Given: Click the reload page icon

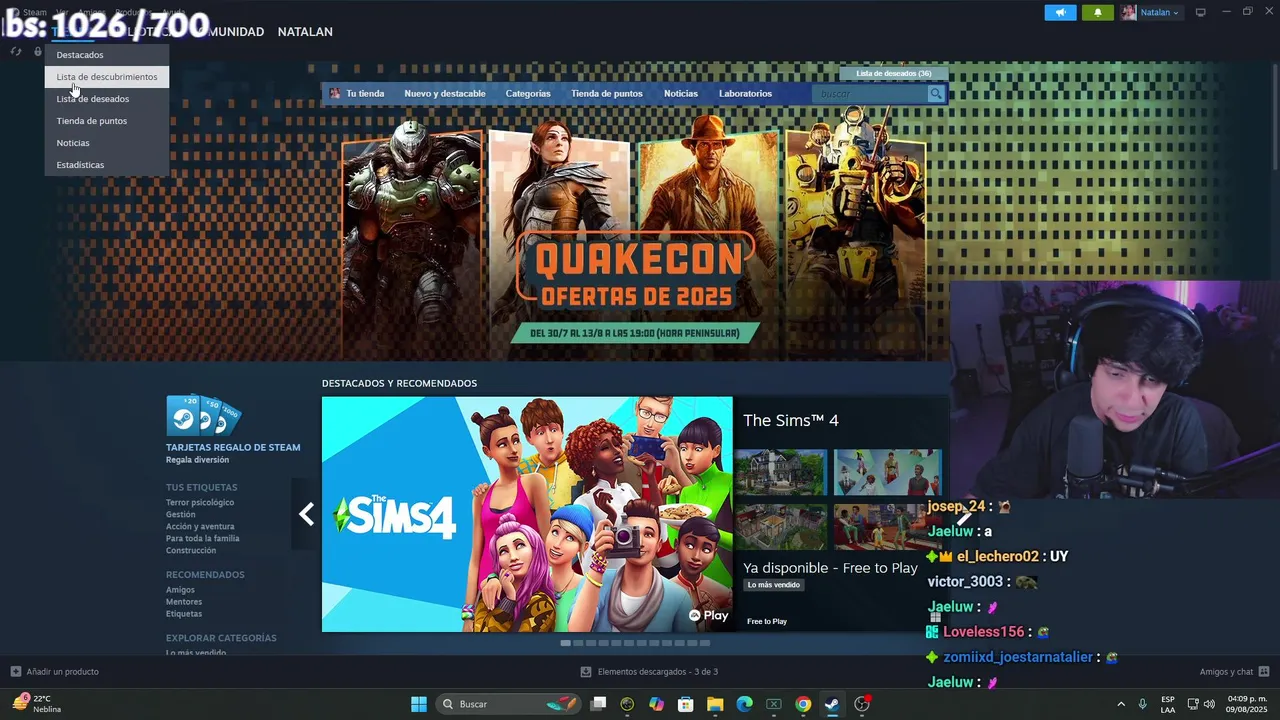Looking at the screenshot, I should [x=16, y=52].
